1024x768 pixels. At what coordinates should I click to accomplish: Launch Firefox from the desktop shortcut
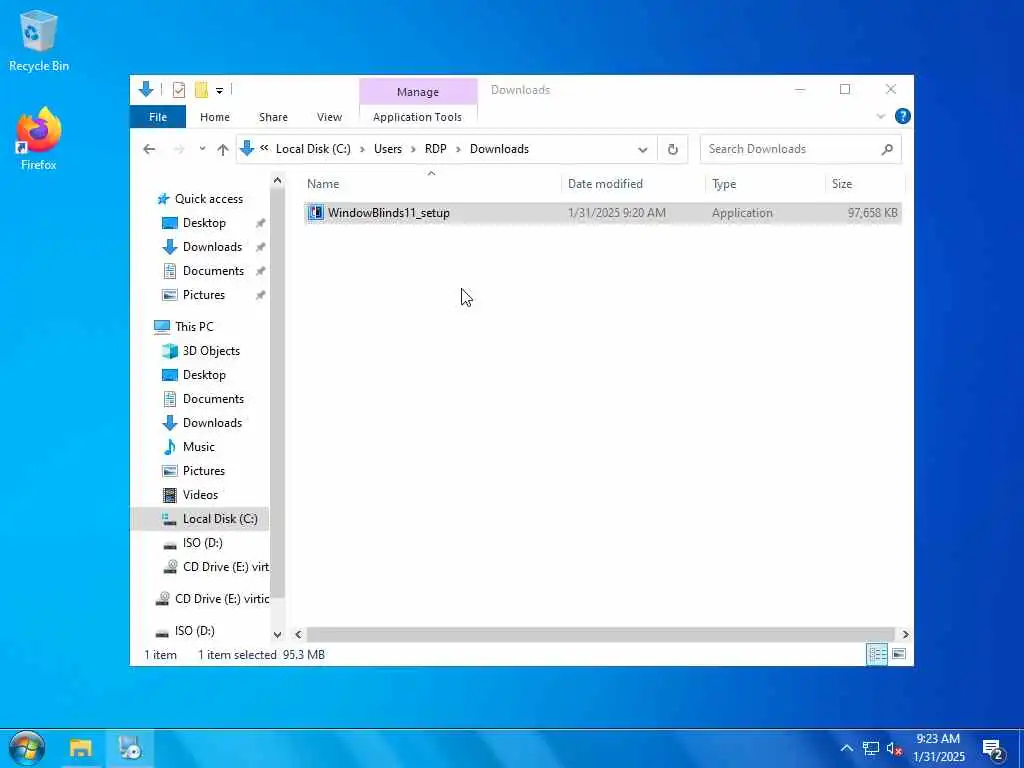39,139
